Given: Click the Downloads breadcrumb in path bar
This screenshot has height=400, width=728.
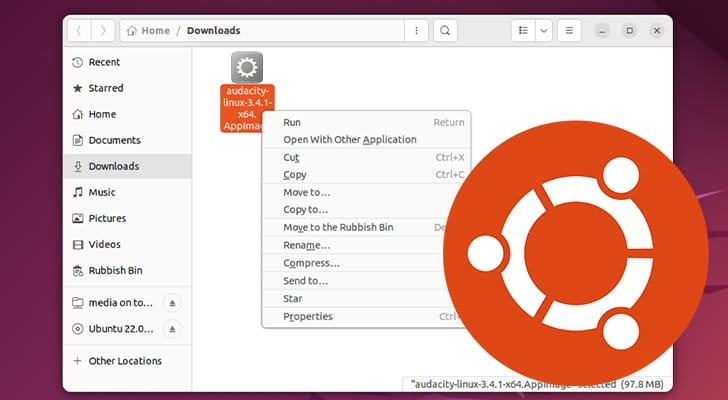Looking at the screenshot, I should (214, 31).
